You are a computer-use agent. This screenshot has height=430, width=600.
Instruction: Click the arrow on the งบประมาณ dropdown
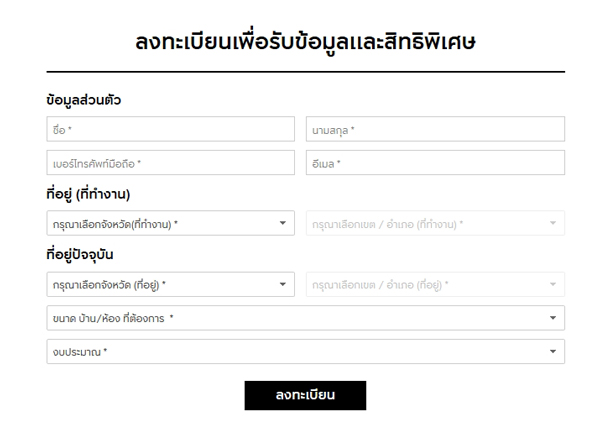[x=553, y=352]
